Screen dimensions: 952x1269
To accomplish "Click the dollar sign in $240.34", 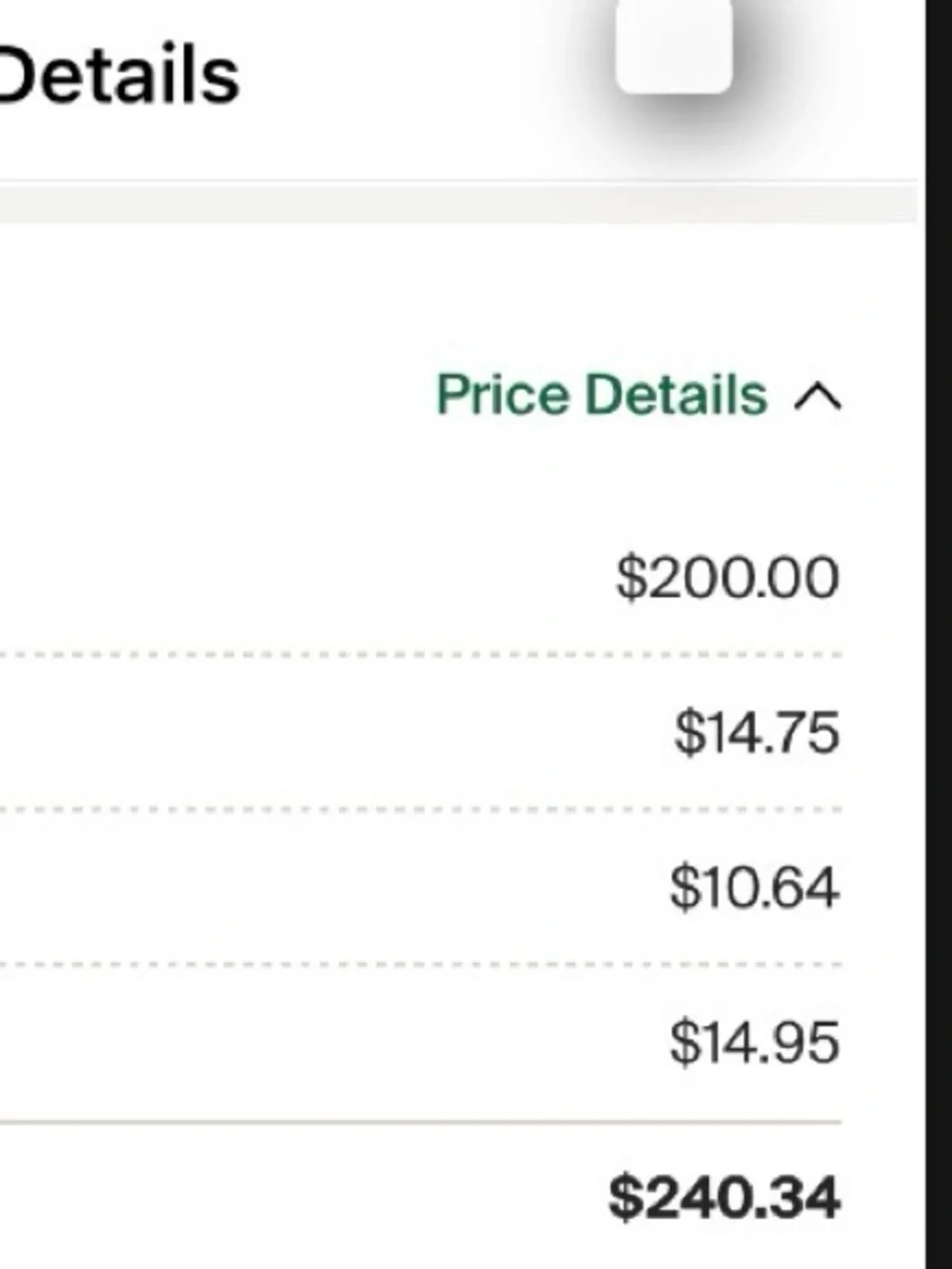I will click(625, 1198).
